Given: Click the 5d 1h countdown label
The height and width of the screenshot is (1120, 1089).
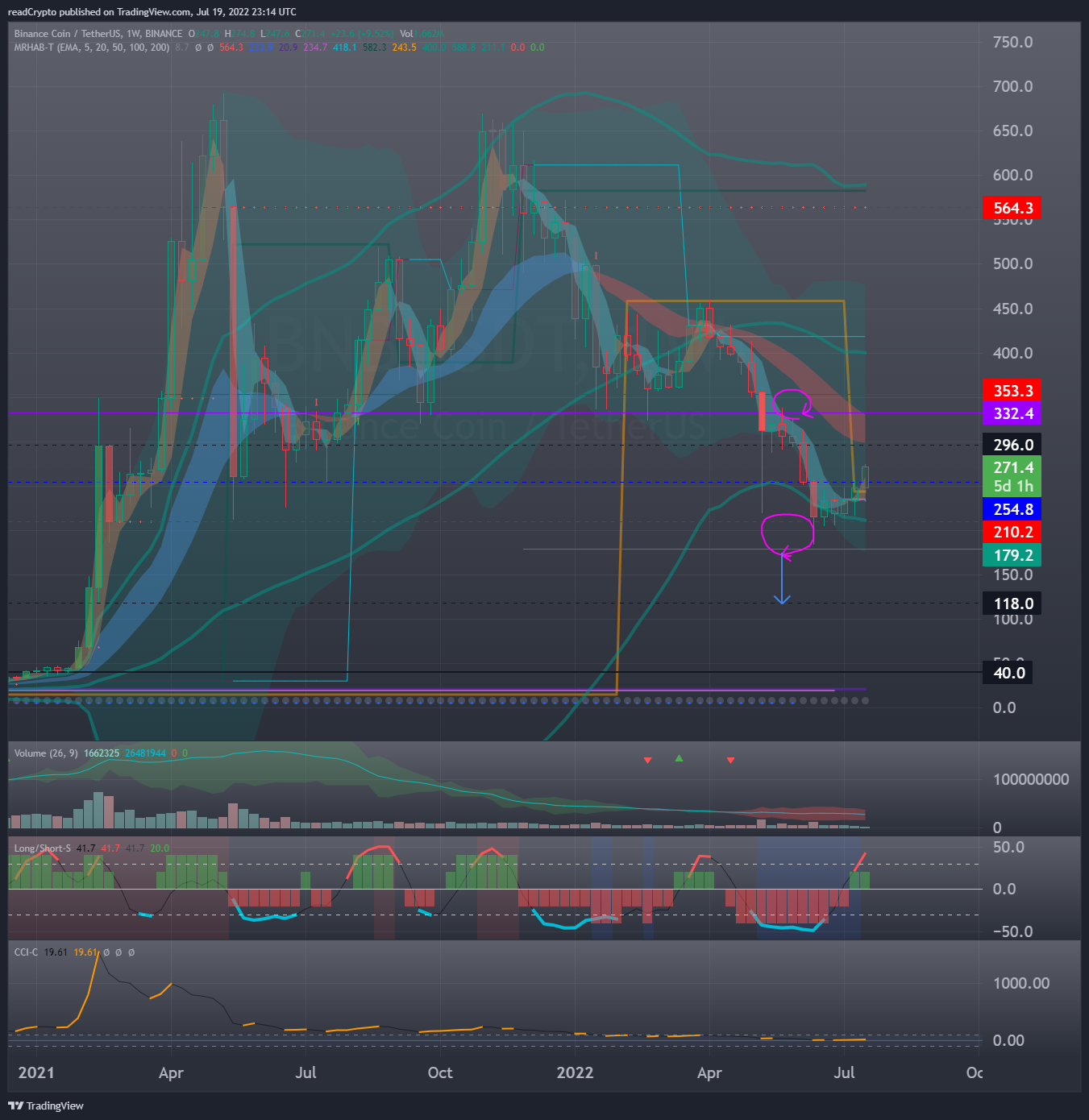Looking at the screenshot, I should tap(1012, 486).
